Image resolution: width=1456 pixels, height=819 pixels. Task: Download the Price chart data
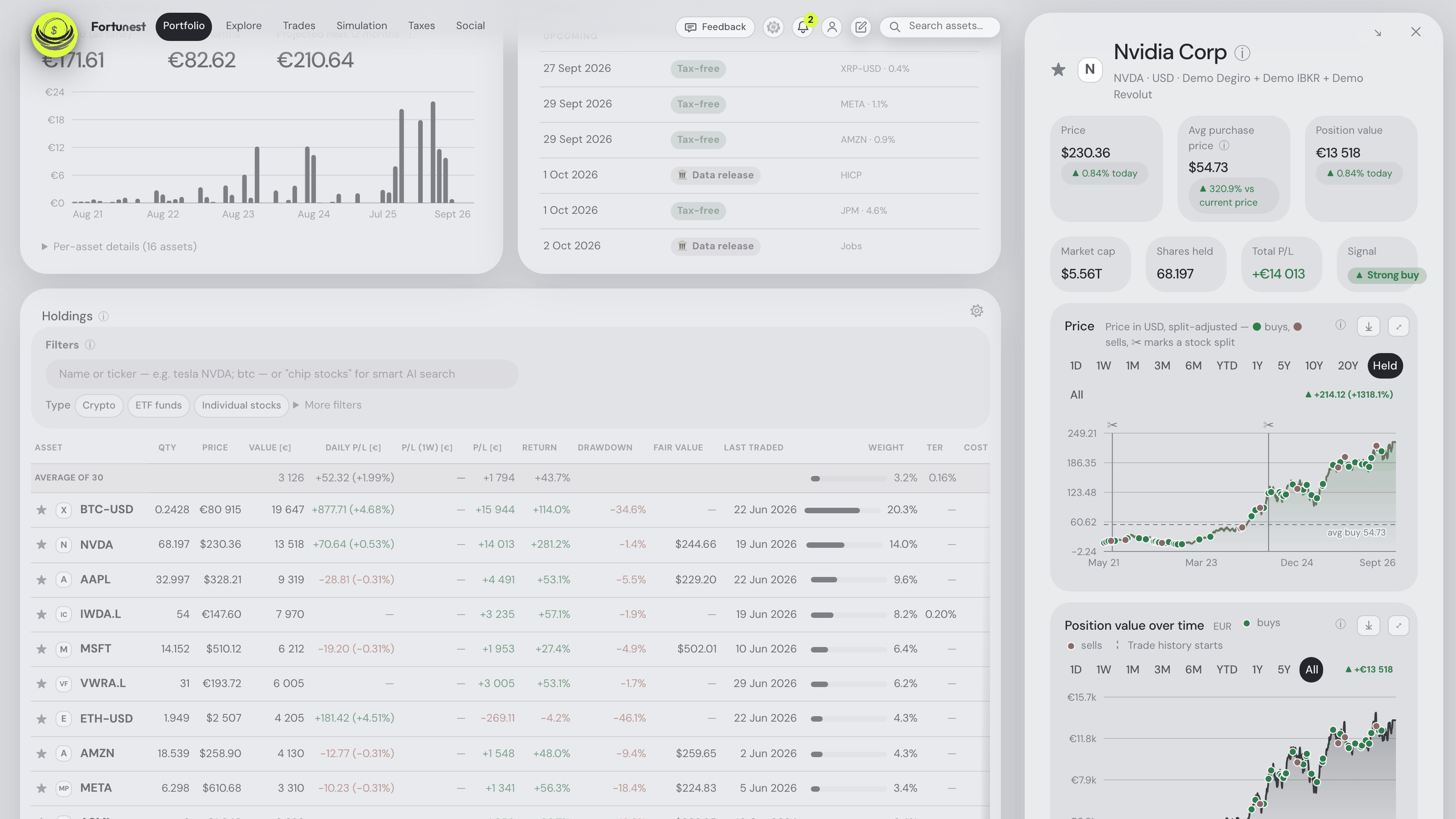point(1369,327)
